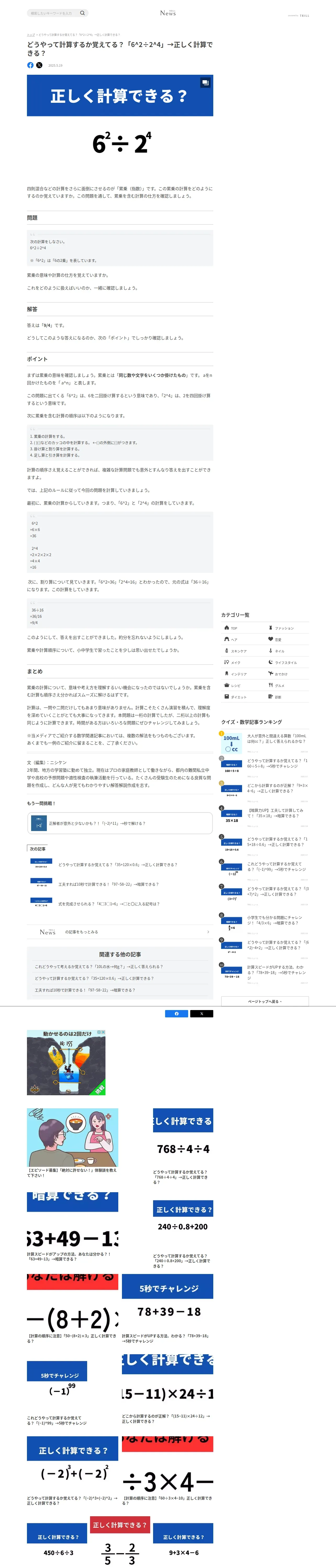Click the search magnifier icon

click(82, 13)
